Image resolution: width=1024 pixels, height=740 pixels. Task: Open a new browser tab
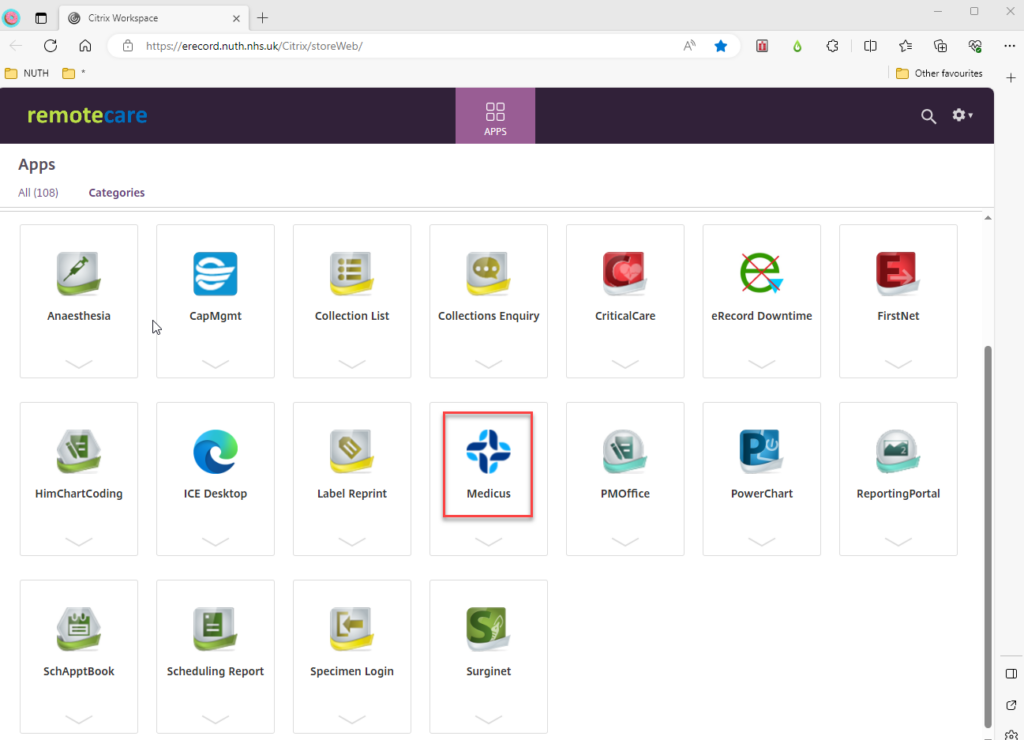(263, 18)
